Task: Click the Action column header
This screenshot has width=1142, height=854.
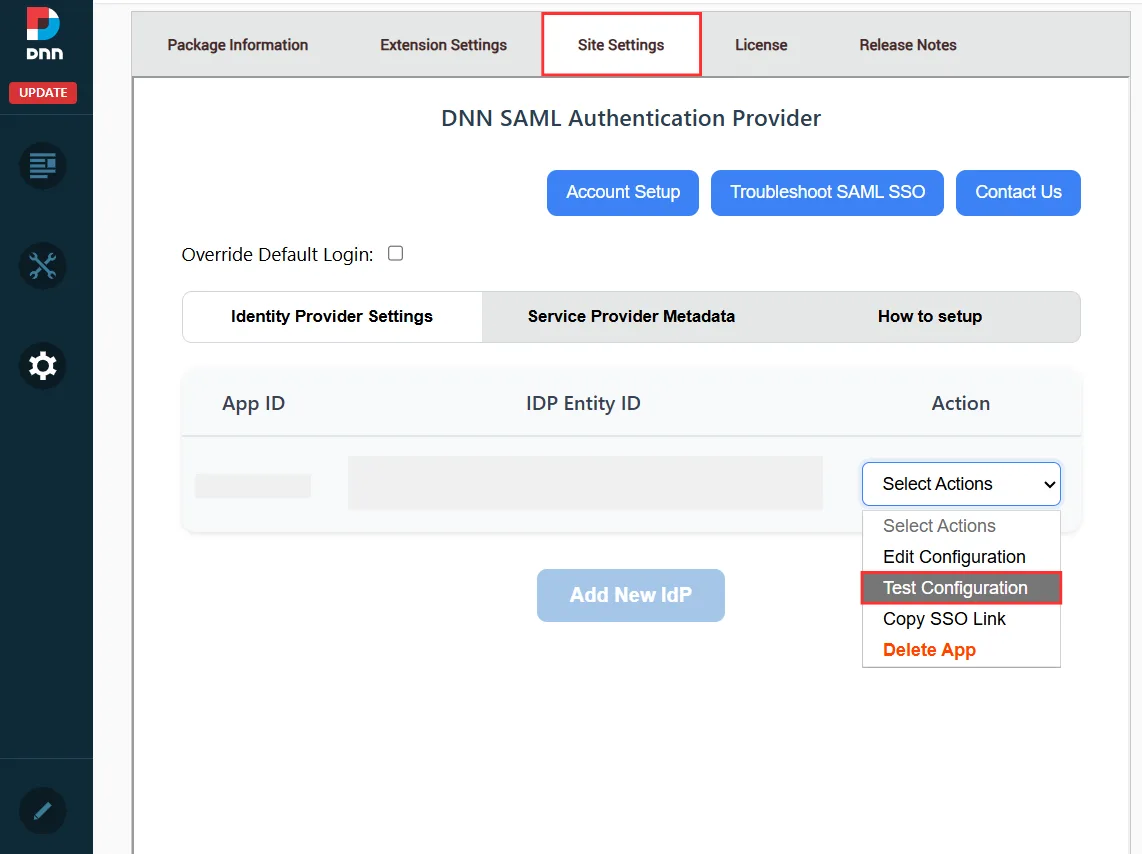Action: pos(961,403)
